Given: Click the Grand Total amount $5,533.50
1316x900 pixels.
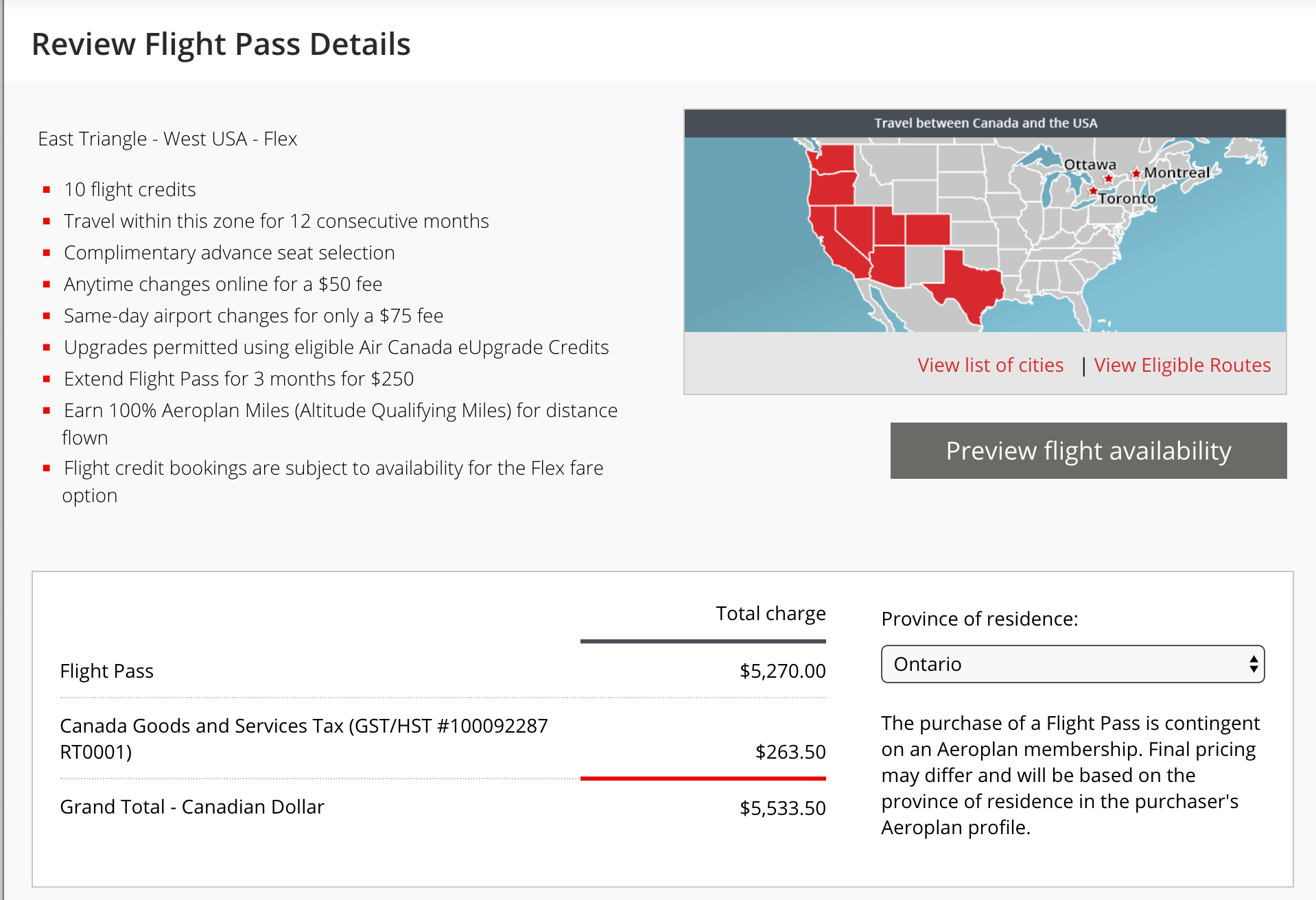Looking at the screenshot, I should (x=782, y=808).
